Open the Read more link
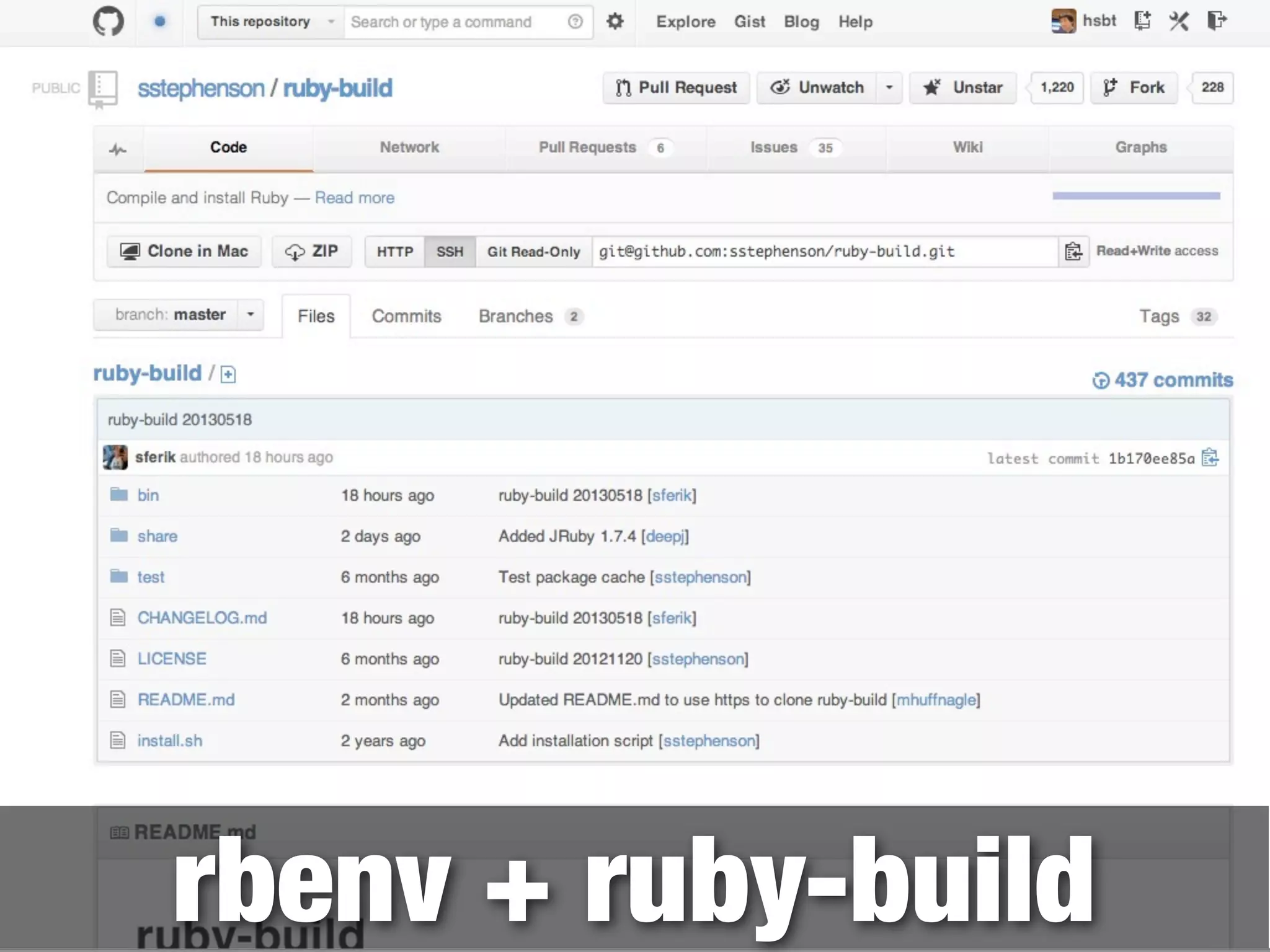 [355, 198]
